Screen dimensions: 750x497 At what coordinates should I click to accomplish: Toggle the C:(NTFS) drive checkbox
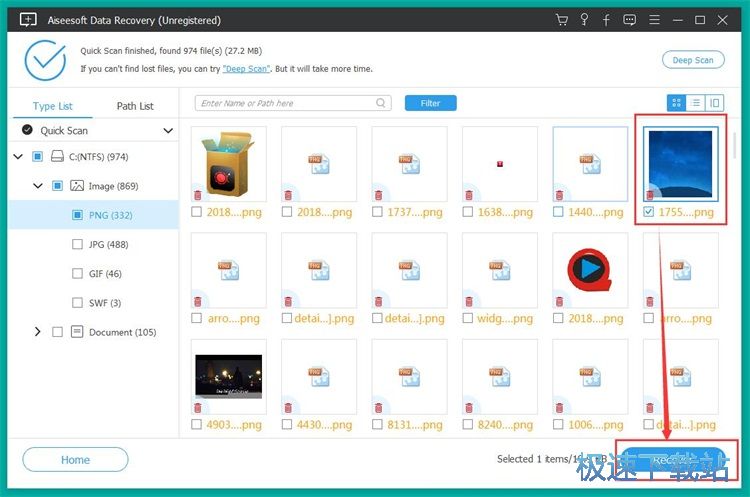point(37,156)
